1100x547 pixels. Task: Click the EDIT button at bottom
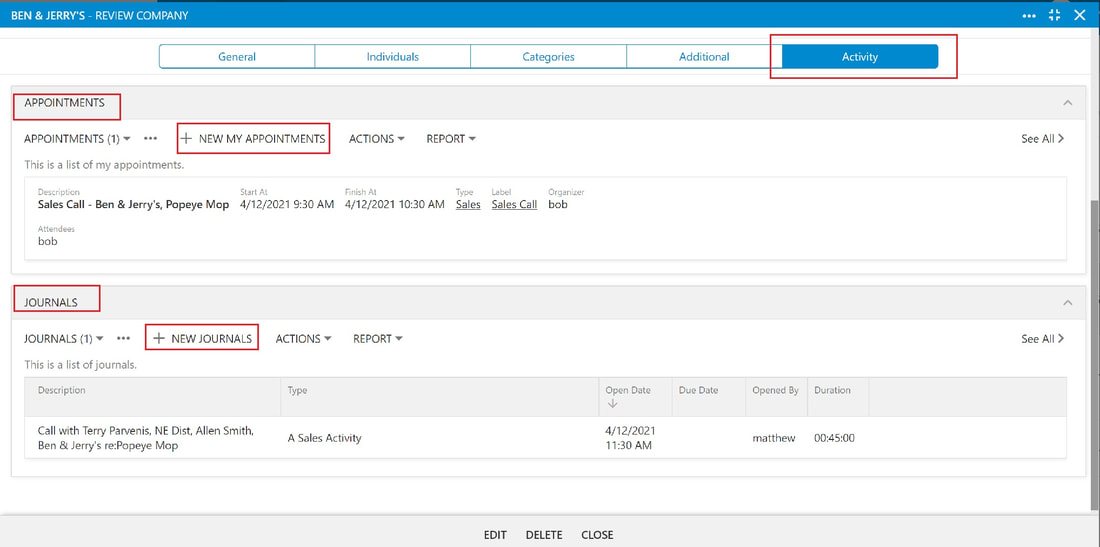(x=495, y=535)
